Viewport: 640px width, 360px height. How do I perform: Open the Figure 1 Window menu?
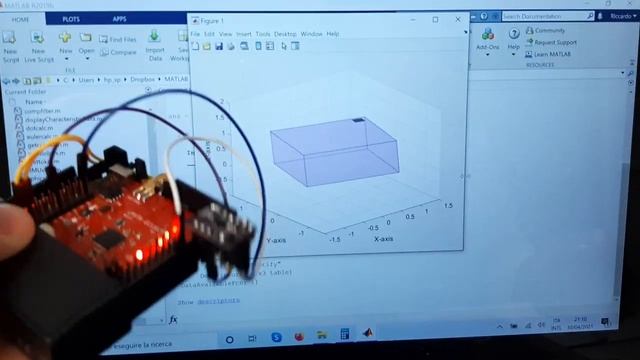point(311,34)
